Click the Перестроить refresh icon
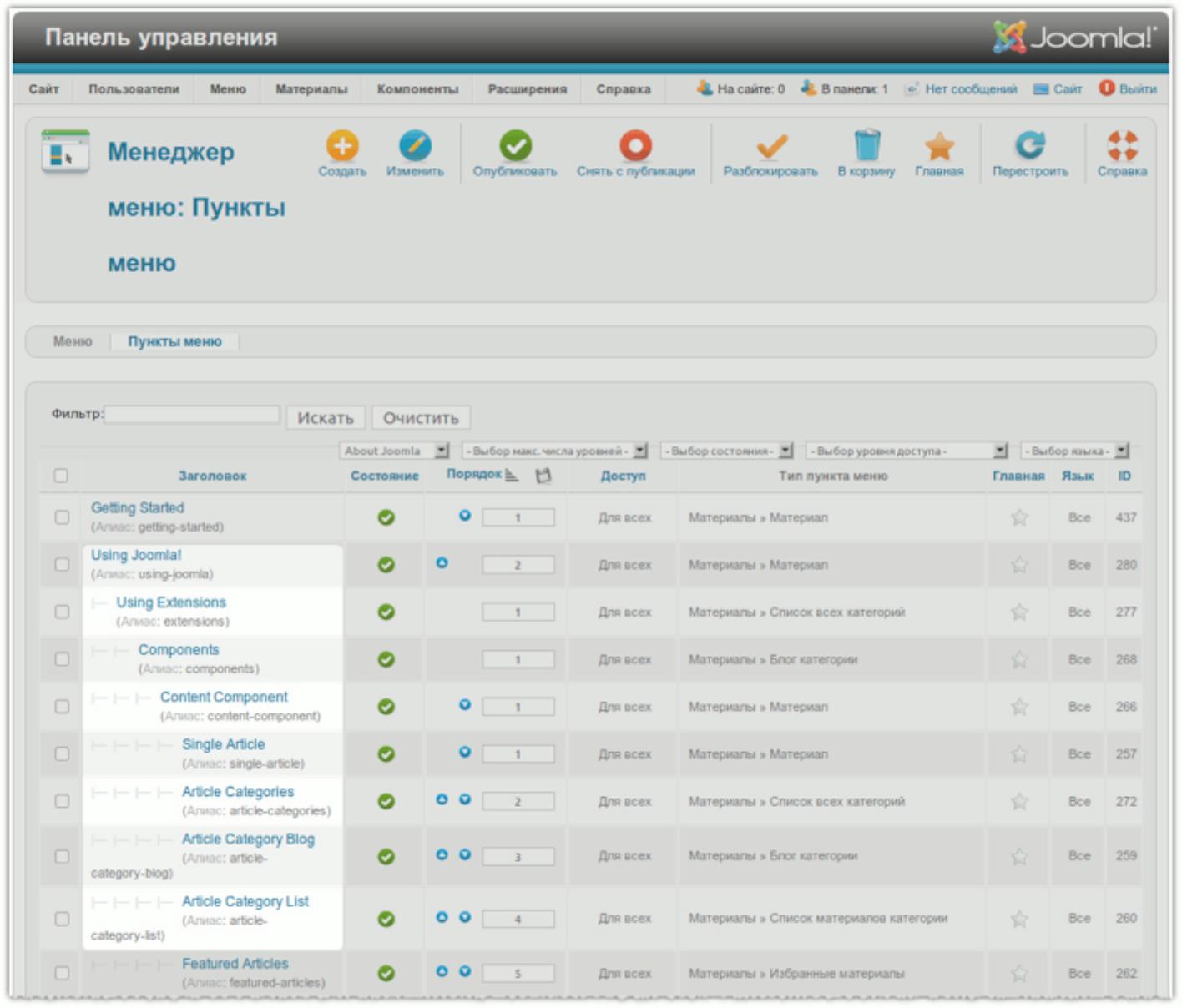Screen dimensions: 1182x1008 [x=1030, y=146]
